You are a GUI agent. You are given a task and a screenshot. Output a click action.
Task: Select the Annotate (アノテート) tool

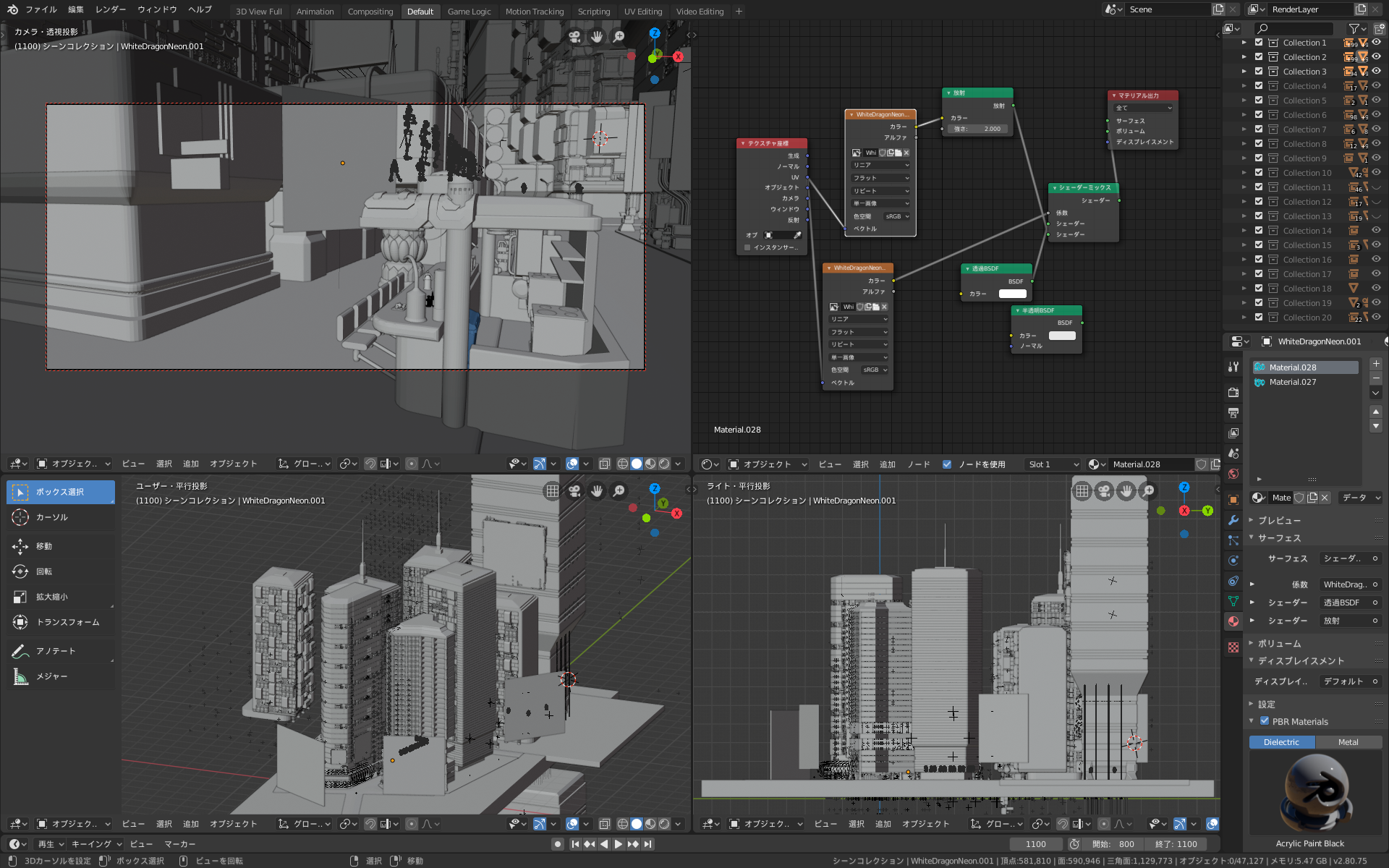(x=55, y=651)
